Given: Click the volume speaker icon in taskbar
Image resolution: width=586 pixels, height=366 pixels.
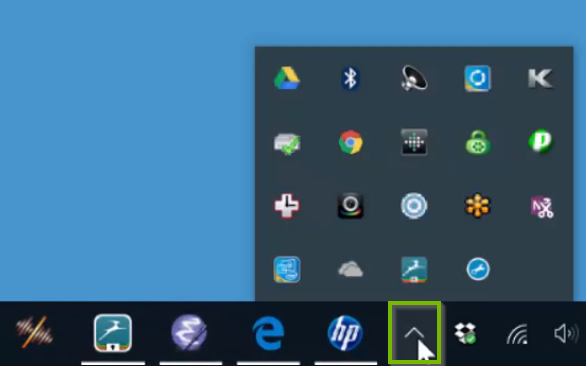Looking at the screenshot, I should 567,333.
